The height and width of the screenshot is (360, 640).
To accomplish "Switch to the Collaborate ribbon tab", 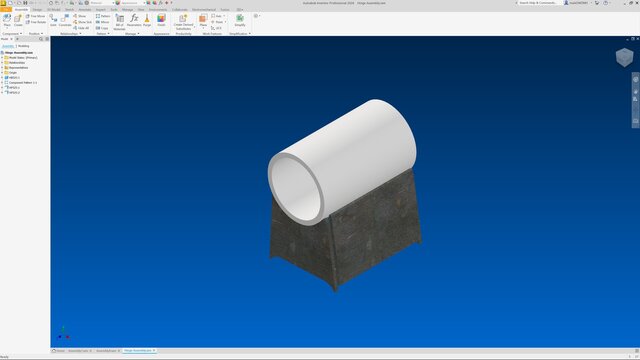I will [x=180, y=9].
